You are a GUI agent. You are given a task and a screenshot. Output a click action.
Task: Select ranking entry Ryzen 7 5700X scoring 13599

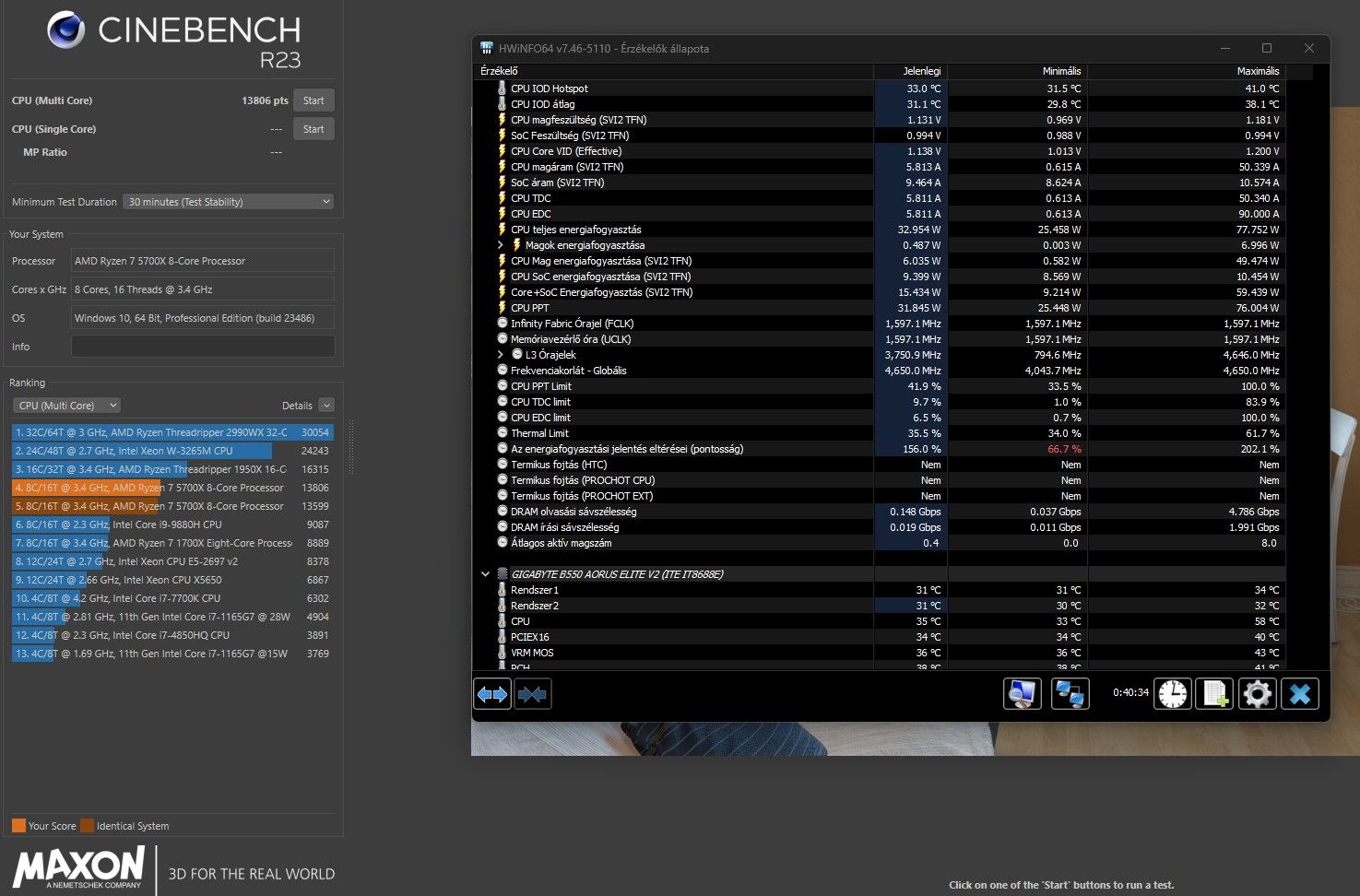tap(172, 506)
